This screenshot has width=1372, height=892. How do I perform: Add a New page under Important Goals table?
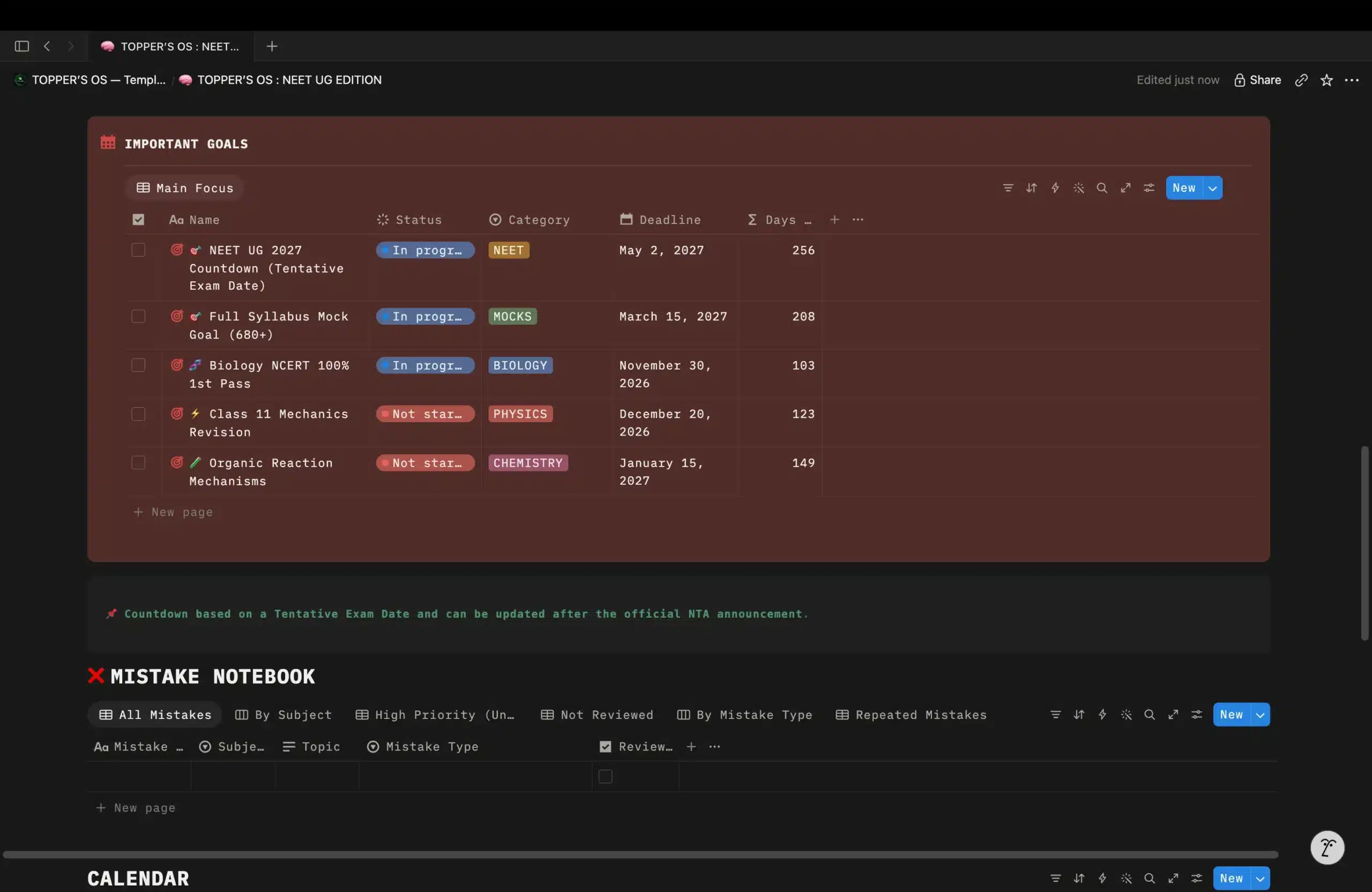(x=173, y=512)
